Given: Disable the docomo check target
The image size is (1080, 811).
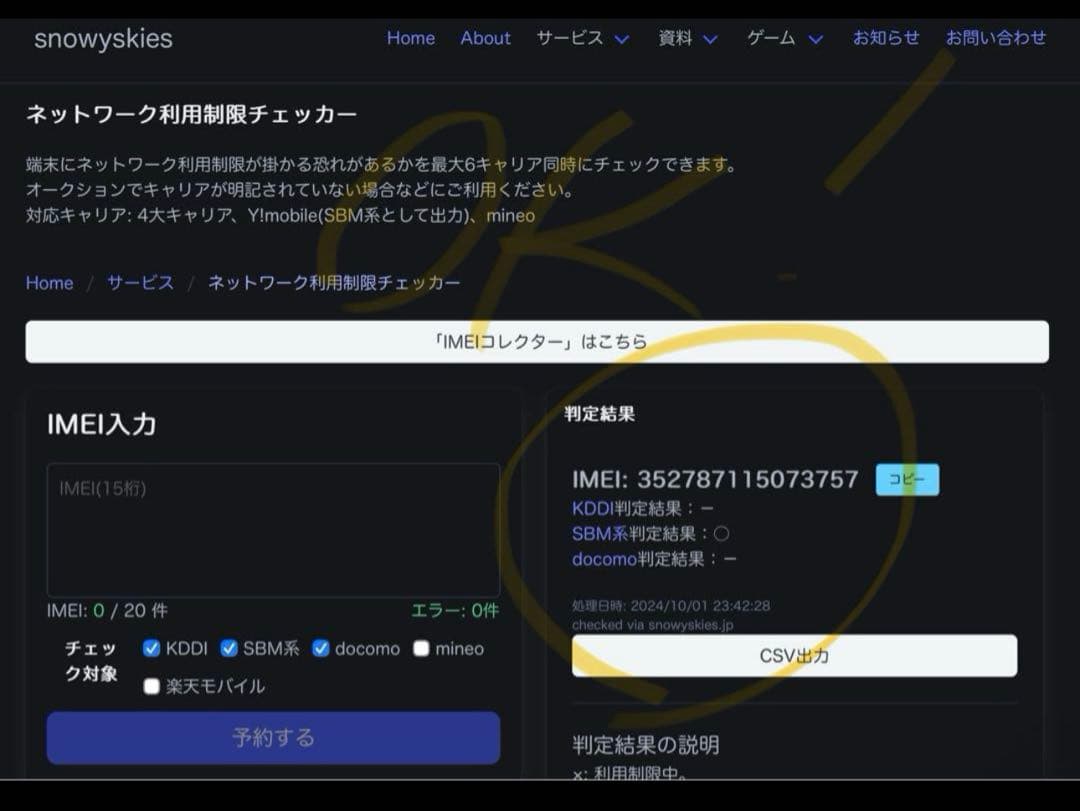Looking at the screenshot, I should (321, 648).
